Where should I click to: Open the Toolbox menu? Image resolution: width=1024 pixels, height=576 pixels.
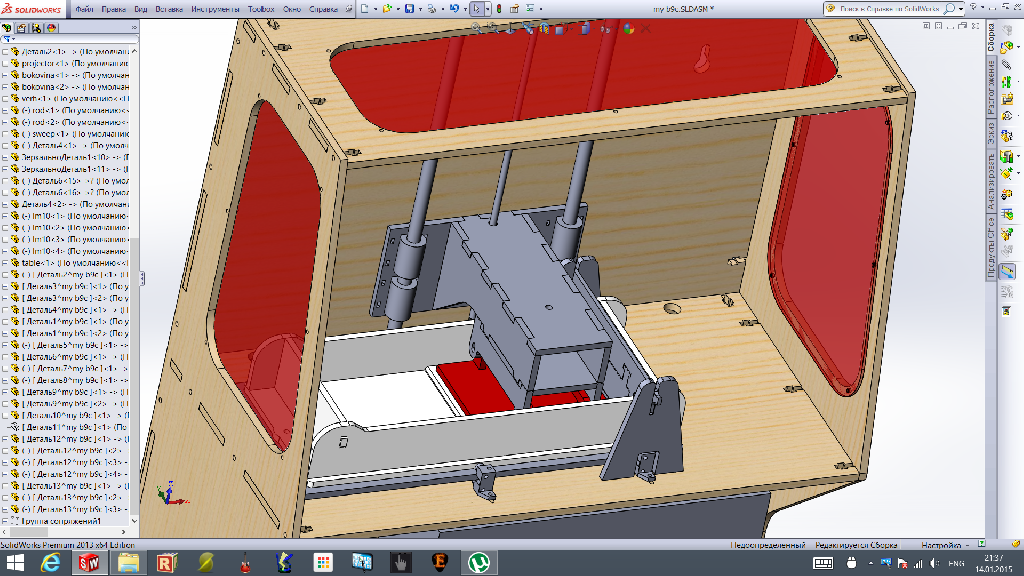coord(261,8)
